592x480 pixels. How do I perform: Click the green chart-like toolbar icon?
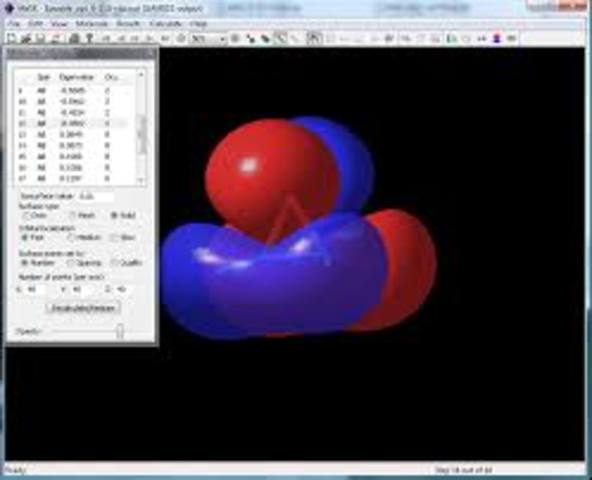tap(450, 38)
